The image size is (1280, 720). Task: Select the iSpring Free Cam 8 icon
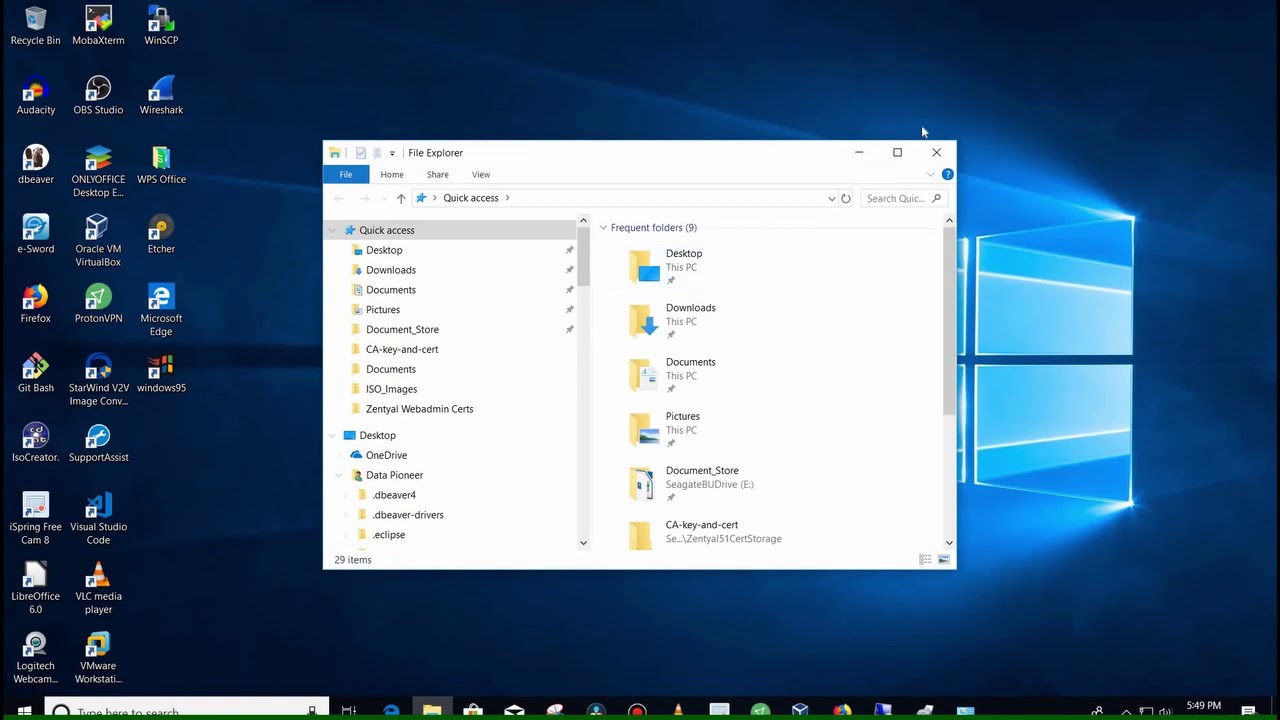[35, 518]
